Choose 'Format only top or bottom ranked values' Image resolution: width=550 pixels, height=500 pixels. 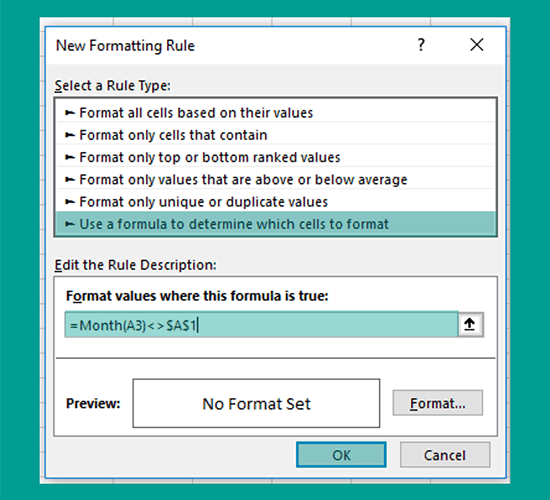point(275,157)
